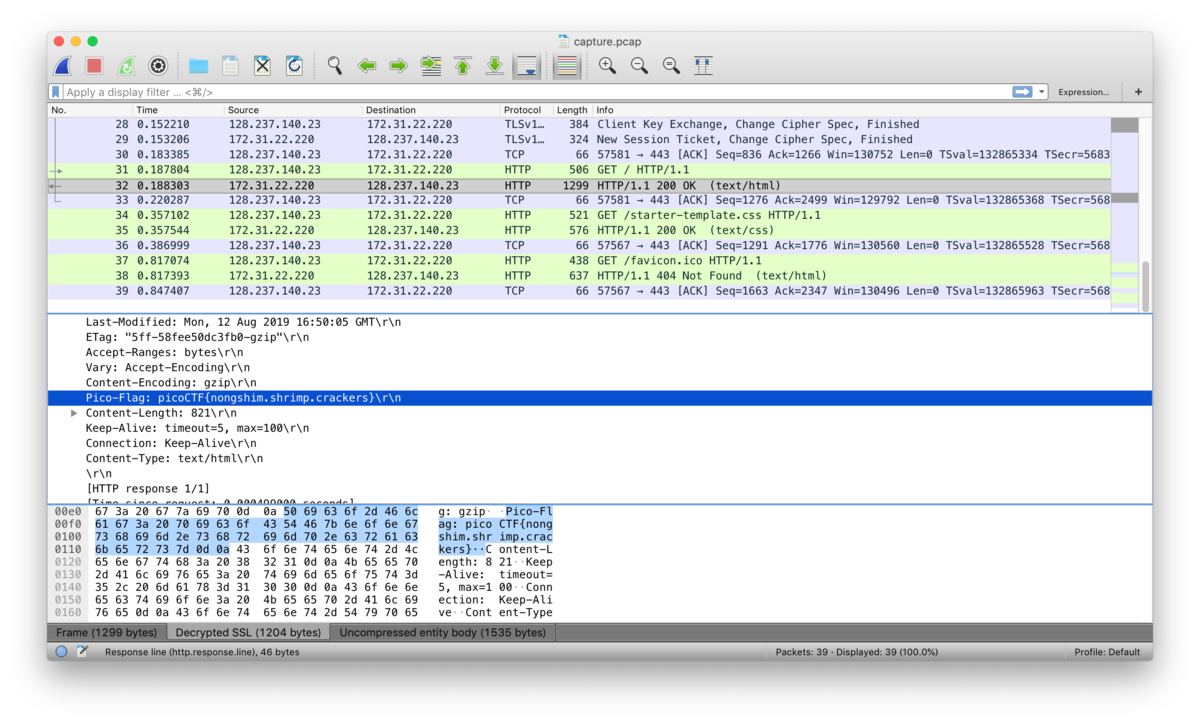This screenshot has width=1200, height=723.
Task: Sort by the Protocol column header
Action: pyautogui.click(x=527, y=110)
